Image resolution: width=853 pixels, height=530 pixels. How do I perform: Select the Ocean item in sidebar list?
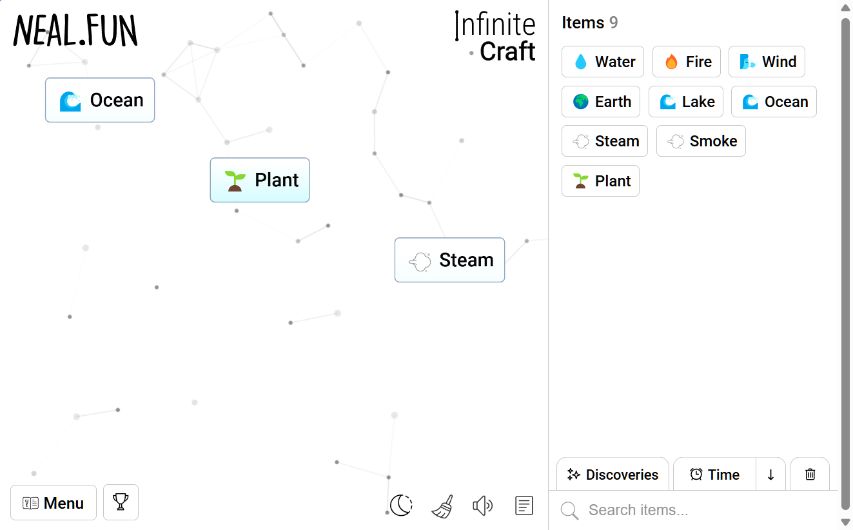(x=774, y=102)
